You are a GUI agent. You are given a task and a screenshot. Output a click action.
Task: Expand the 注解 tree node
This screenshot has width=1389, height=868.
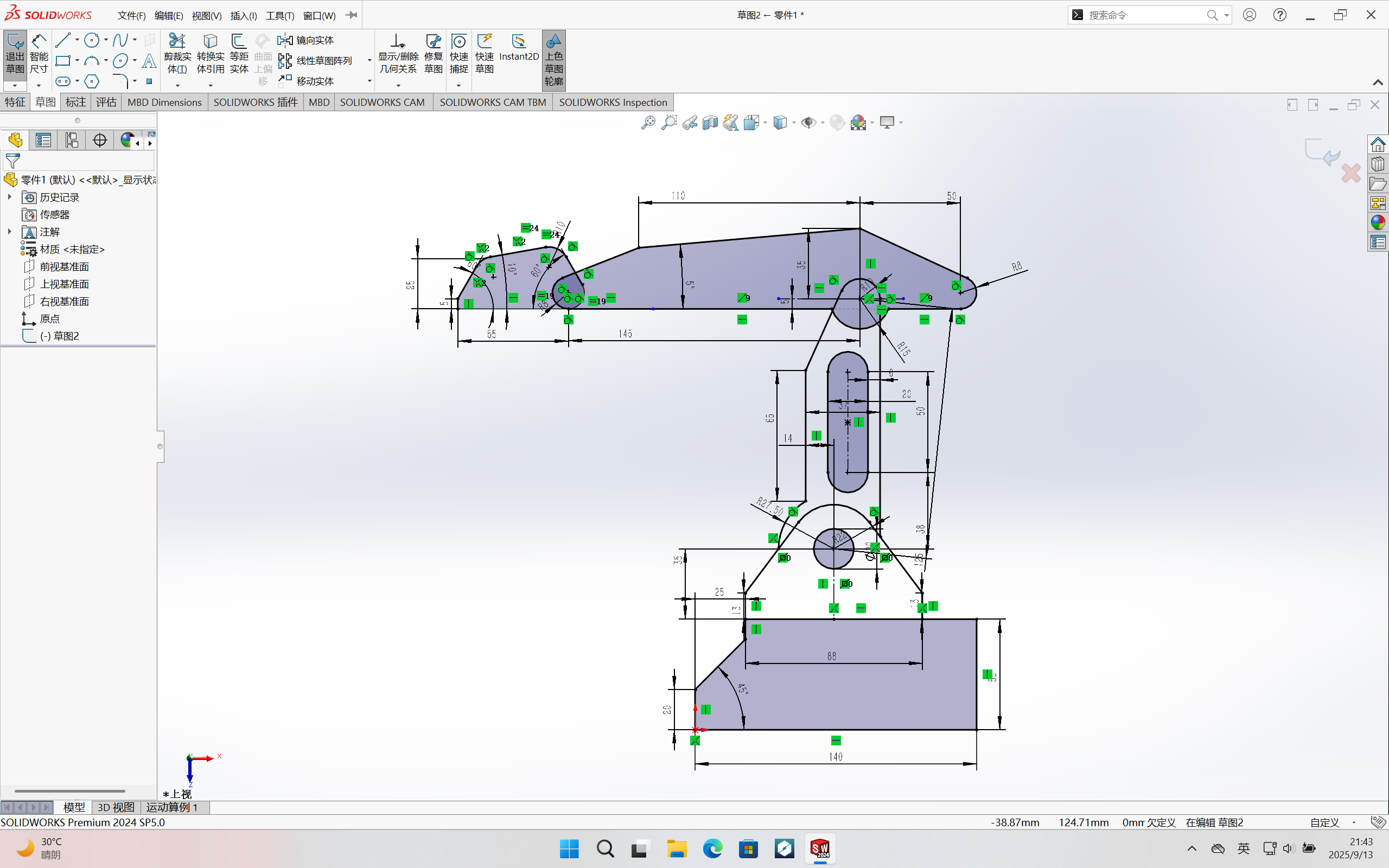point(9,231)
